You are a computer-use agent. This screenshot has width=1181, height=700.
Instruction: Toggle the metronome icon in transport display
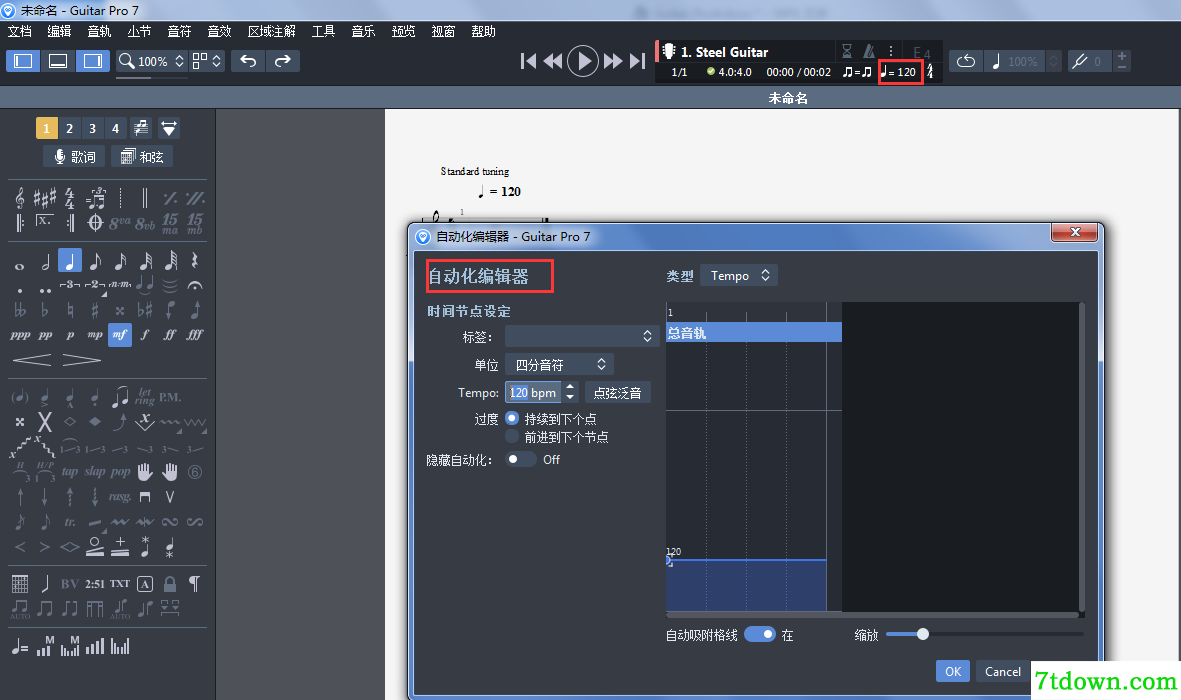click(x=868, y=51)
